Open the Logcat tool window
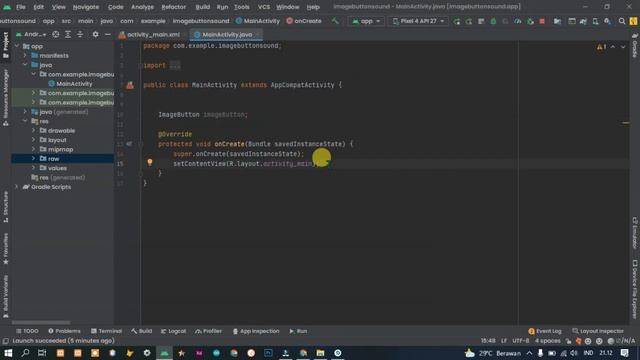The height and width of the screenshot is (360, 640). click(x=173, y=331)
